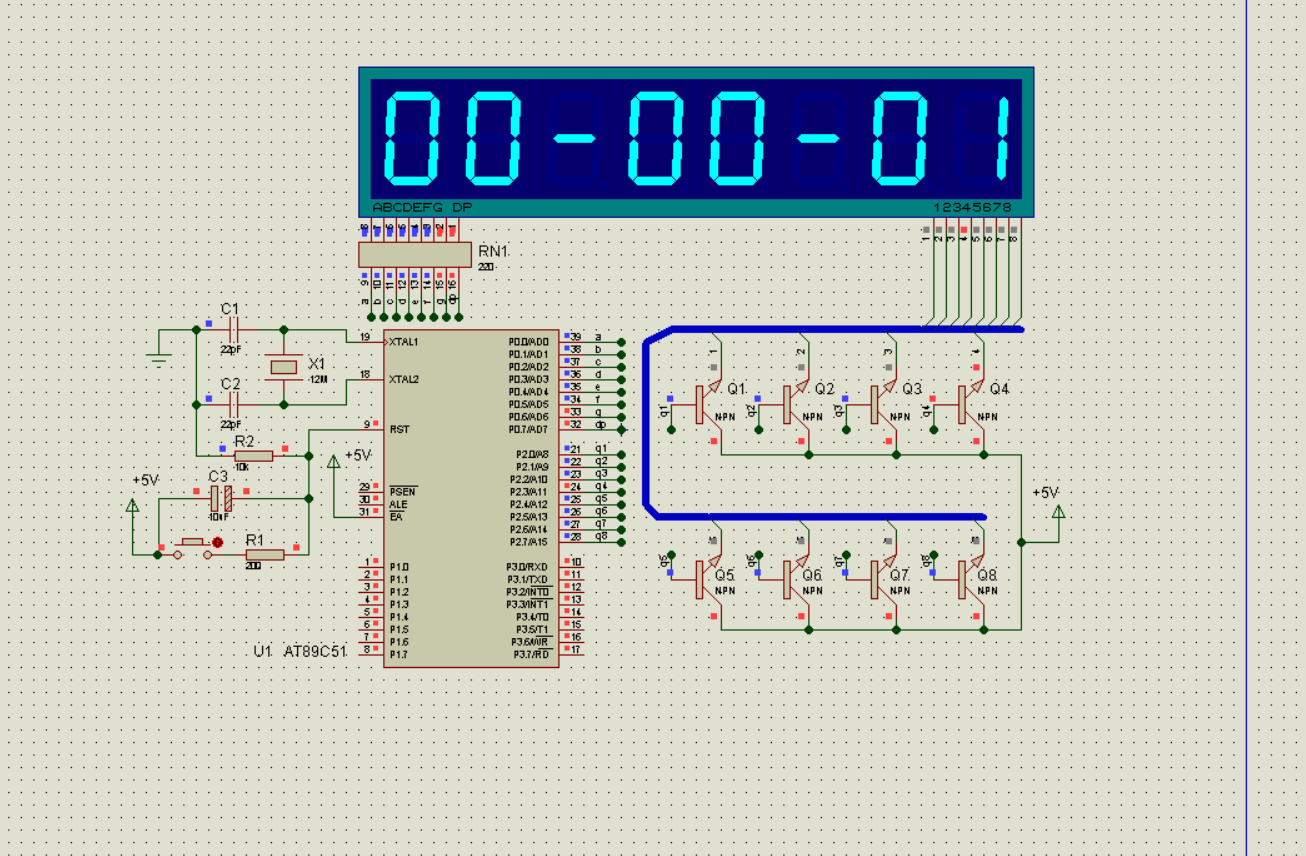
Task: Click the P2.7/A15 pin label
Action: pos(530,541)
